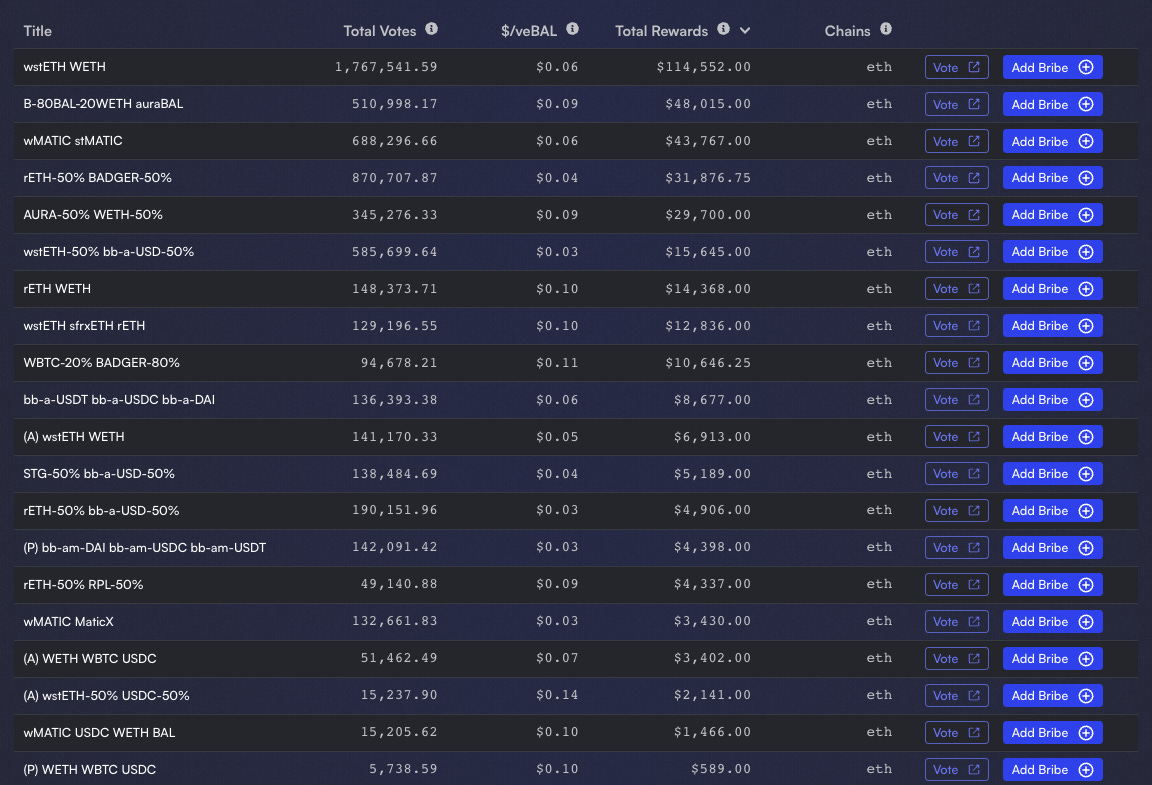The width and height of the screenshot is (1152, 785).
Task: Open the Total Votes info tooltip
Action: 431,30
